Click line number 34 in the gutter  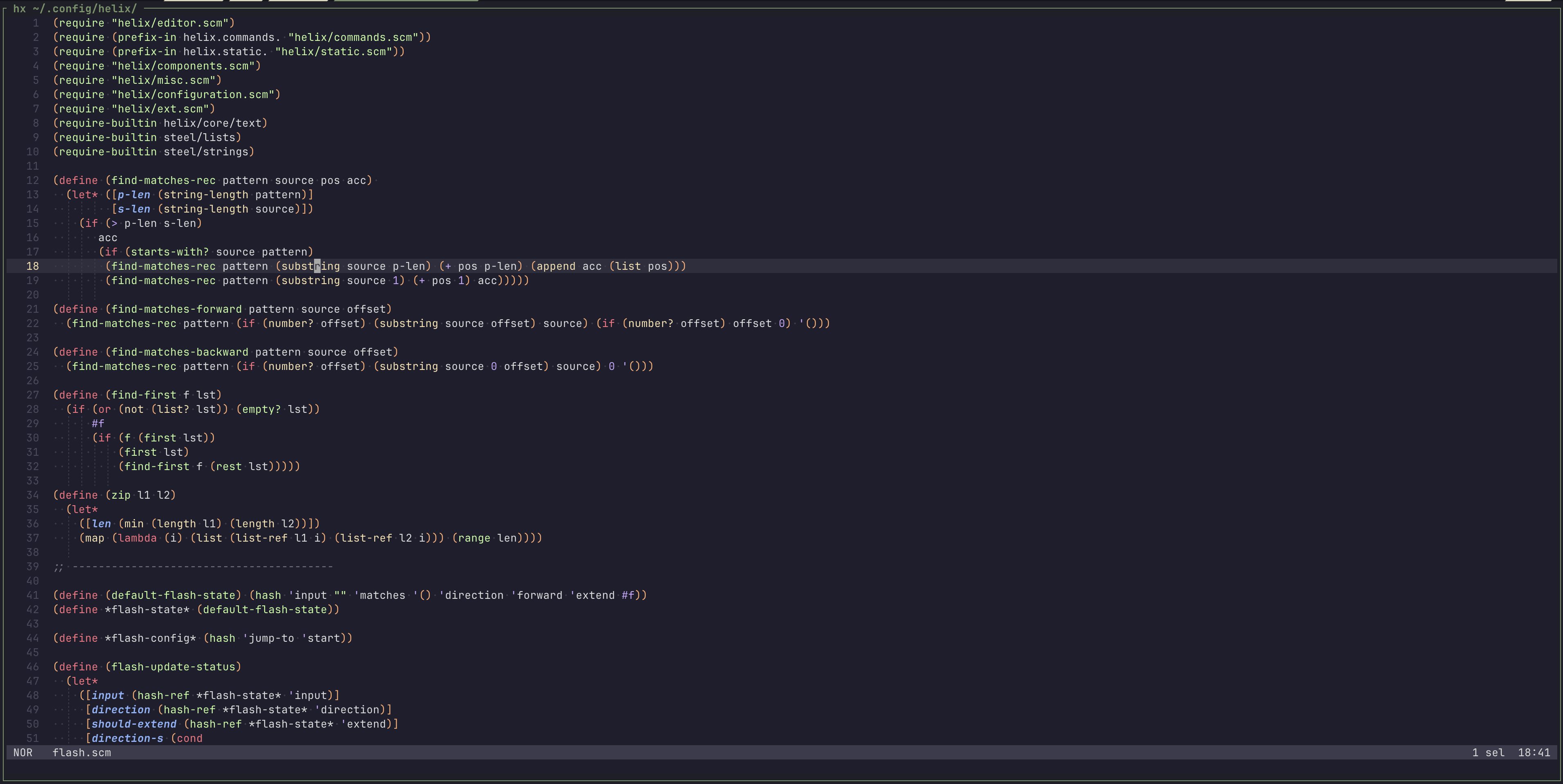pyautogui.click(x=32, y=495)
